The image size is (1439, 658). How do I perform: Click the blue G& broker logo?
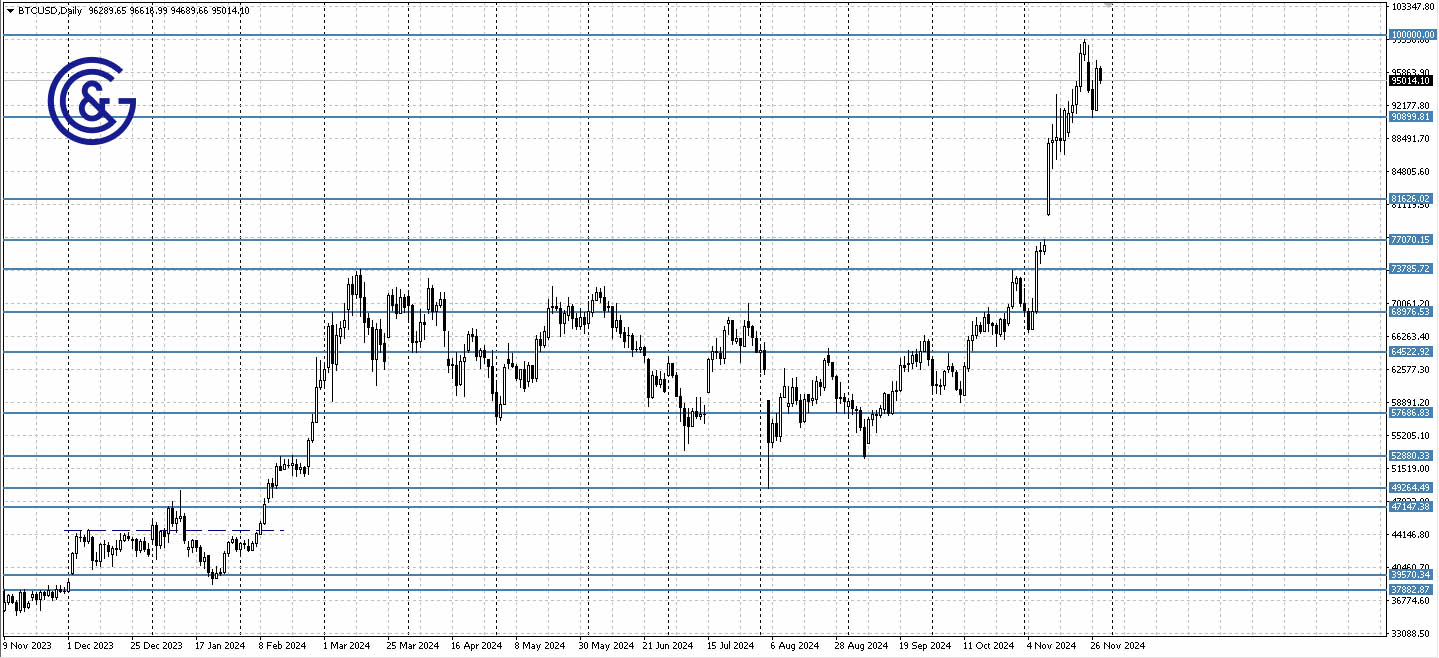91,101
